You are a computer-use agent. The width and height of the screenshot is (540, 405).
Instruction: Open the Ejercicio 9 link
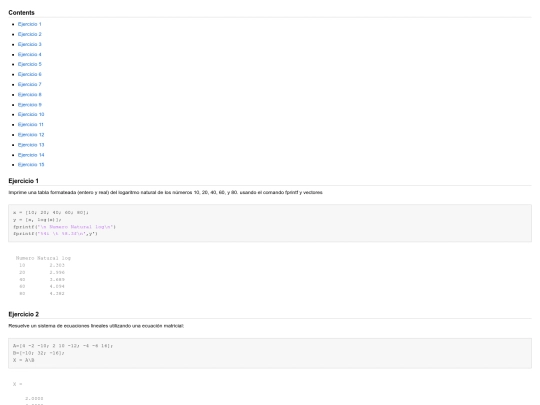pos(30,105)
